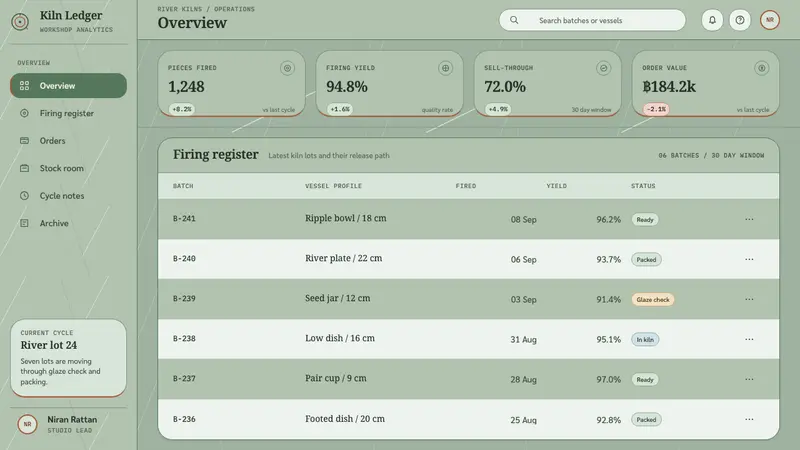Open Firing register in the sidebar
The image size is (800, 450).
(68, 113)
